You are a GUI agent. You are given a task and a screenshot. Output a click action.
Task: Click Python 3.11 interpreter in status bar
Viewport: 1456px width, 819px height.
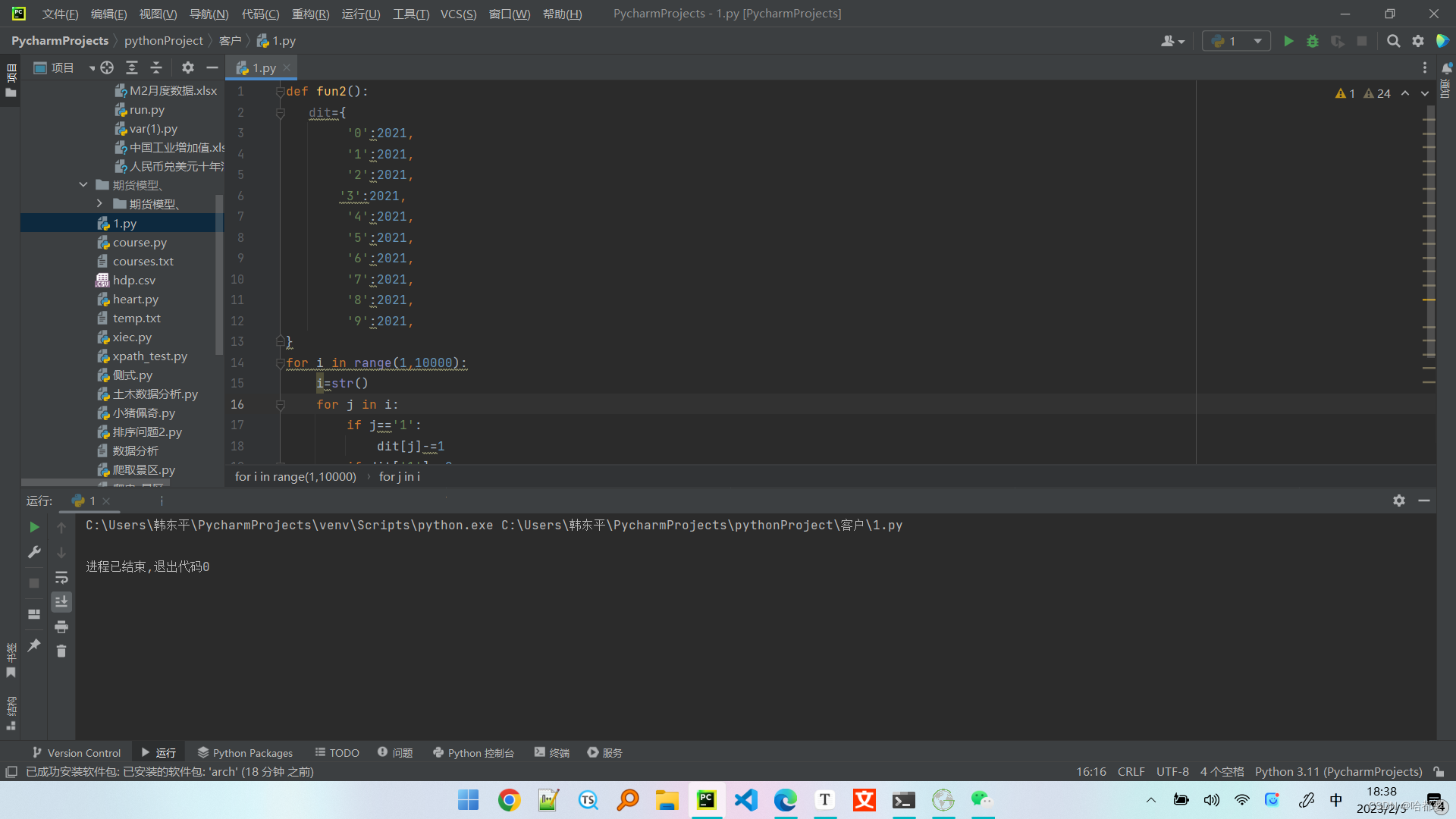click(1338, 772)
